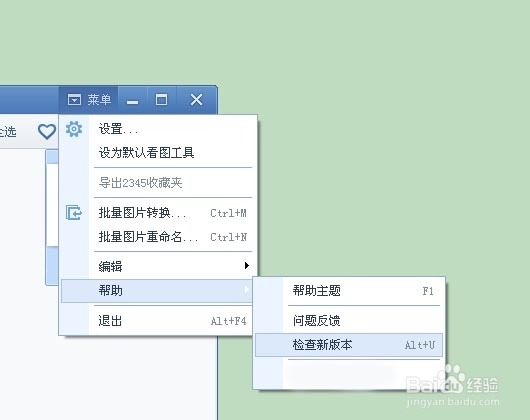Open 设置... from the menu
530x420 pixels.
(157, 129)
